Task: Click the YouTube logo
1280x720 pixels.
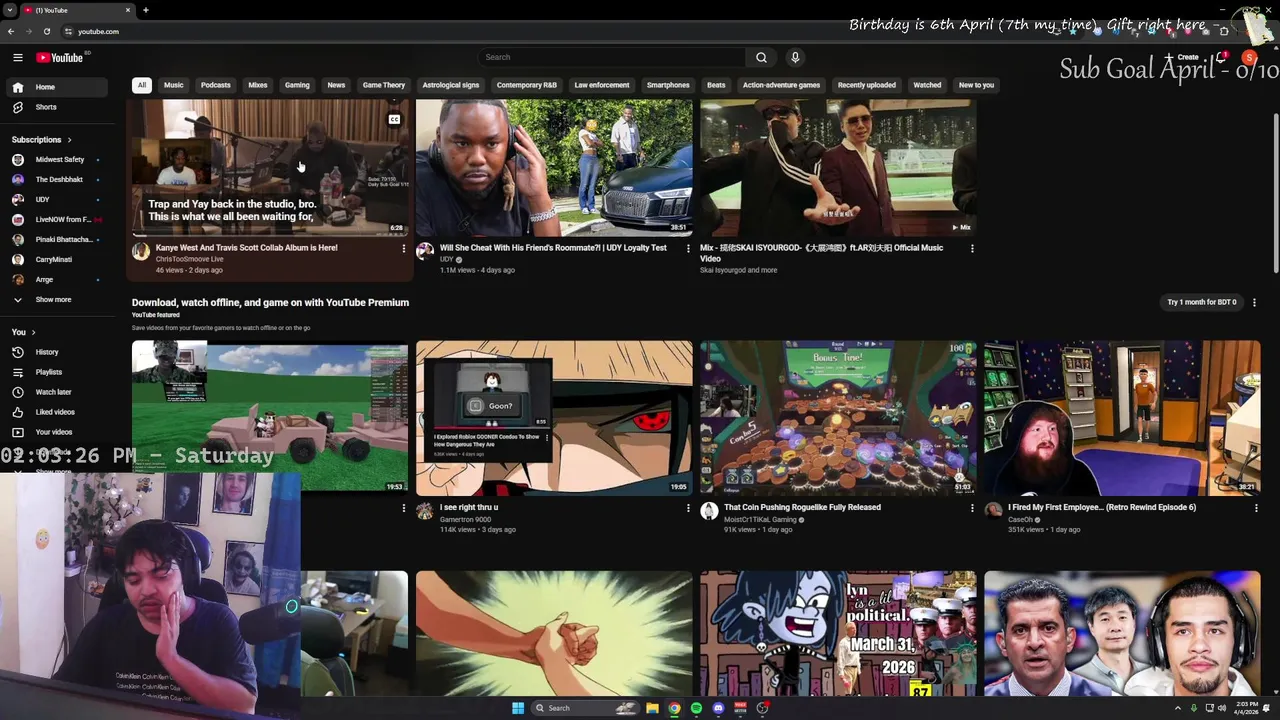Action: coord(60,57)
